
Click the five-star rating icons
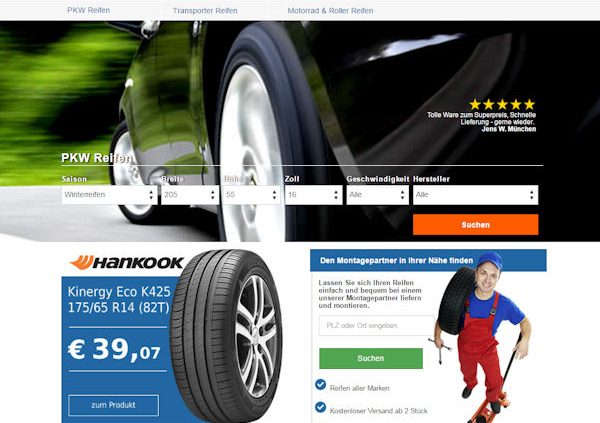point(502,104)
